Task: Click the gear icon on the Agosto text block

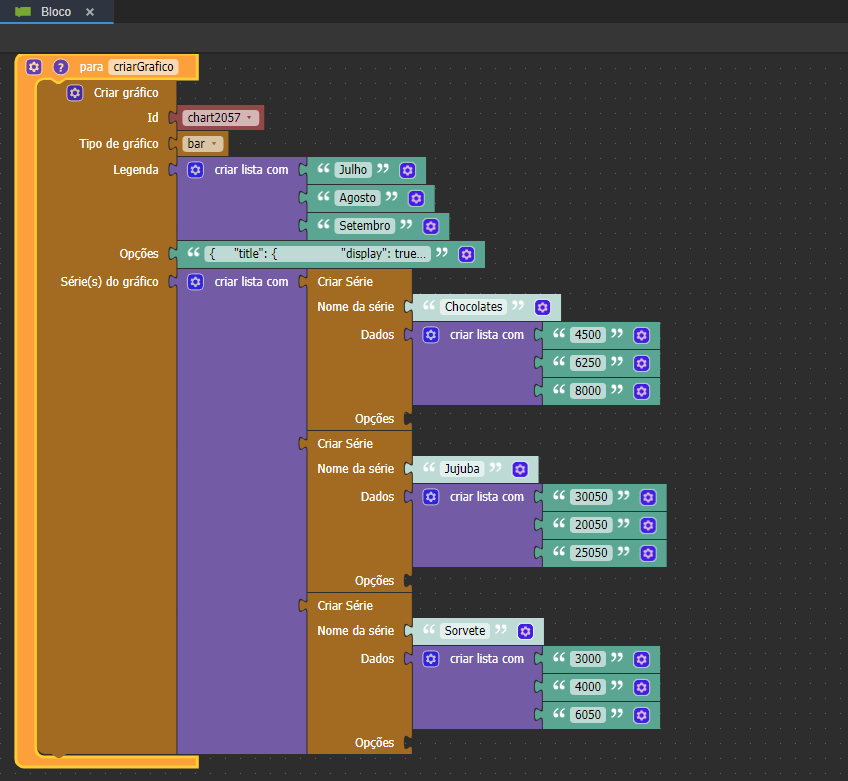Action: pos(416,198)
